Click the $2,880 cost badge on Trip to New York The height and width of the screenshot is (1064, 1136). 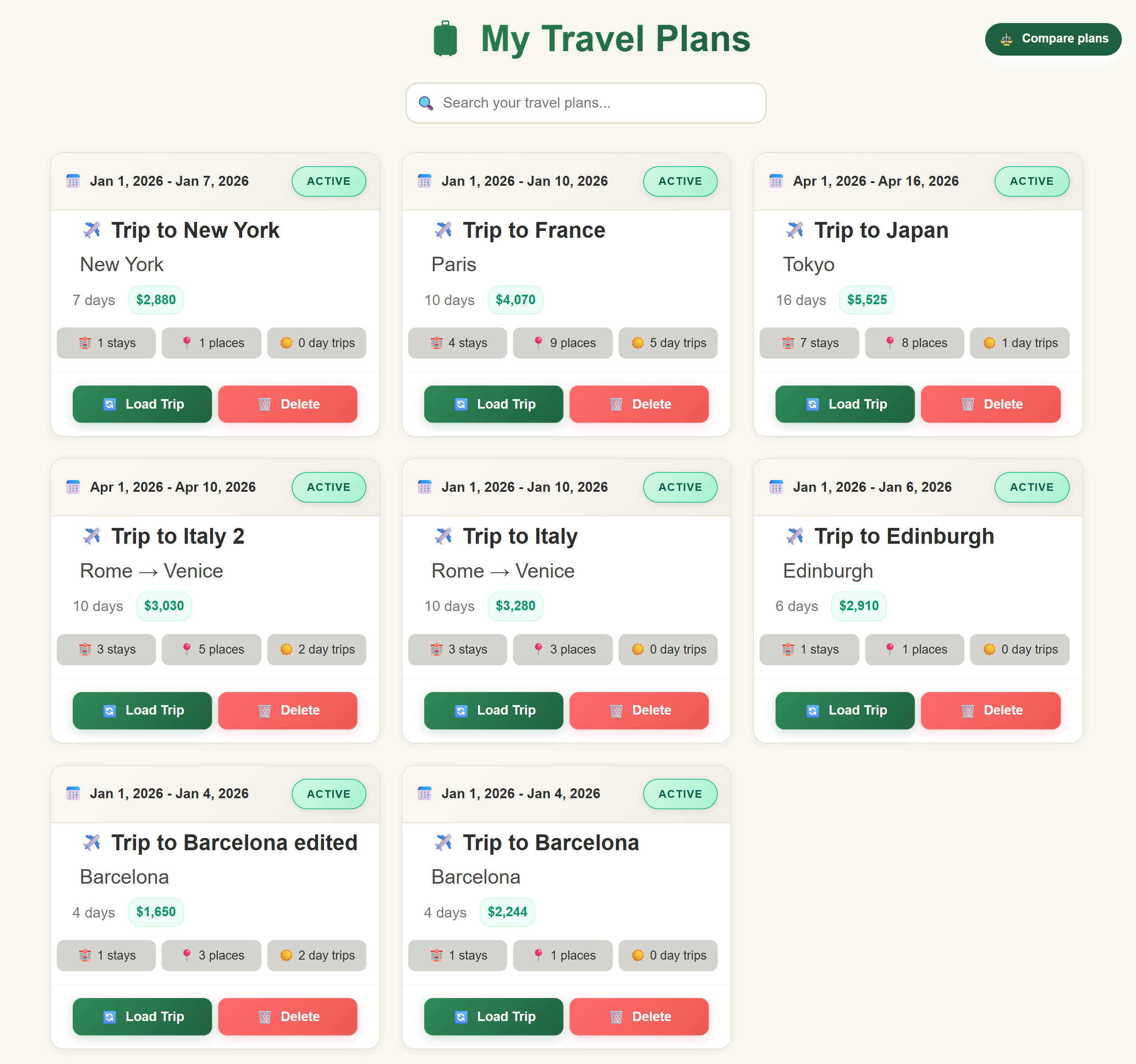click(x=156, y=300)
